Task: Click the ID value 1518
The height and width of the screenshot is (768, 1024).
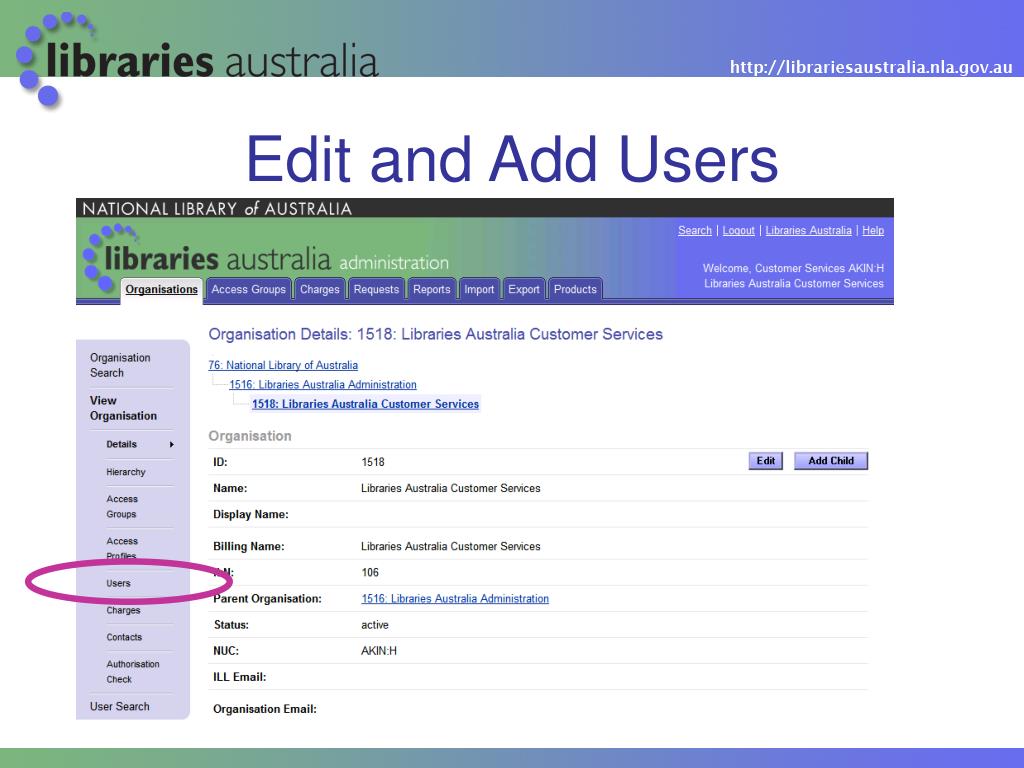Action: pos(373,462)
